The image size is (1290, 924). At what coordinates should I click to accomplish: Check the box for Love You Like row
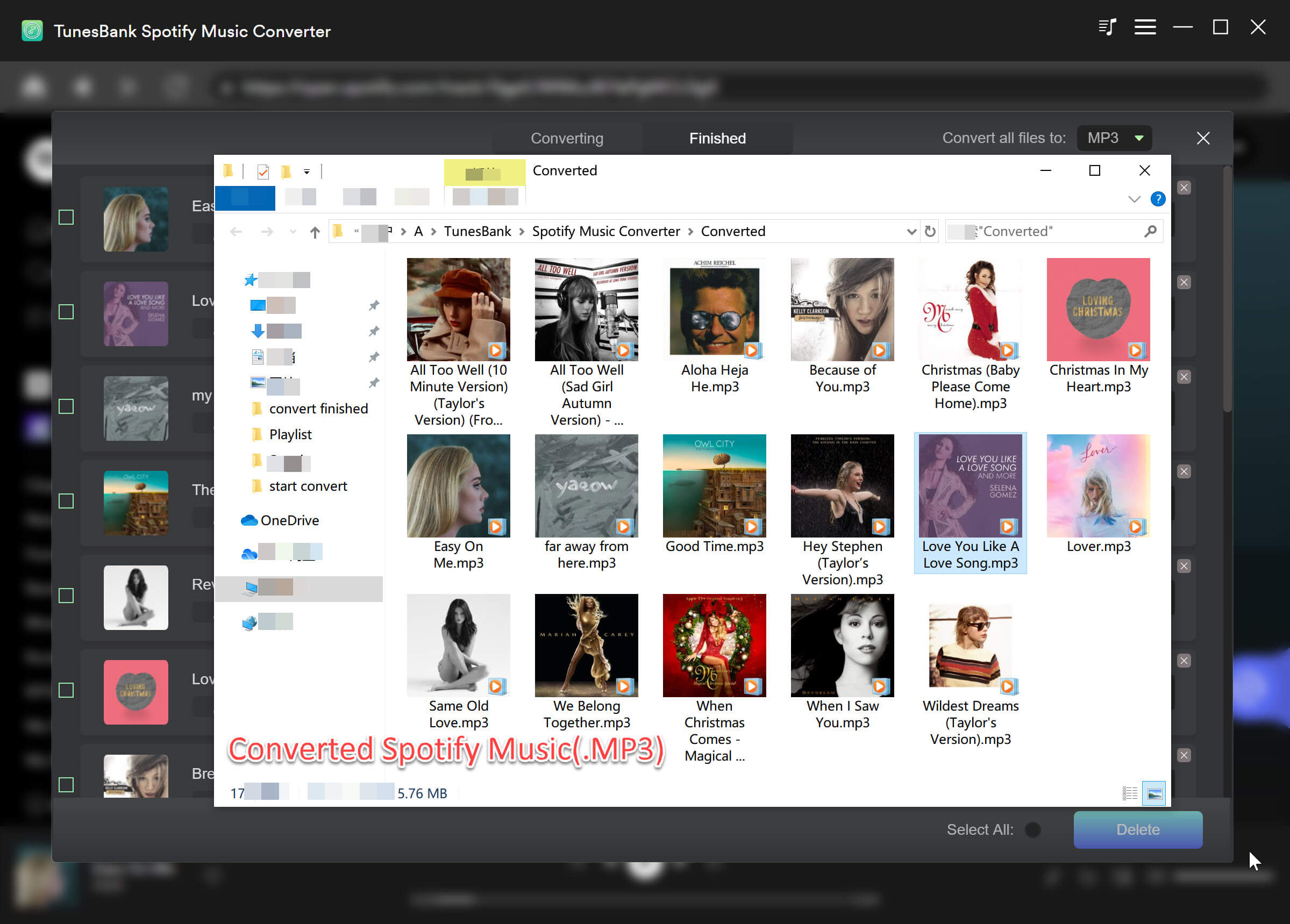[x=66, y=312]
